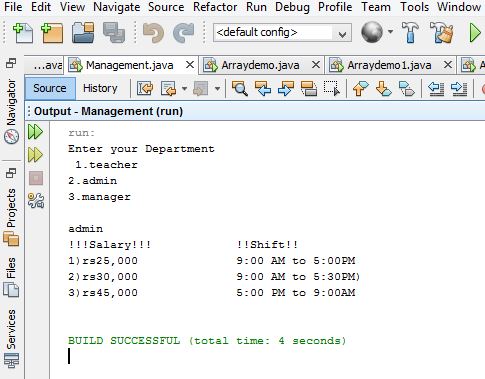Image resolution: width=485 pixels, height=379 pixels.
Task: Click the Last Edit location icon
Action: point(145,89)
